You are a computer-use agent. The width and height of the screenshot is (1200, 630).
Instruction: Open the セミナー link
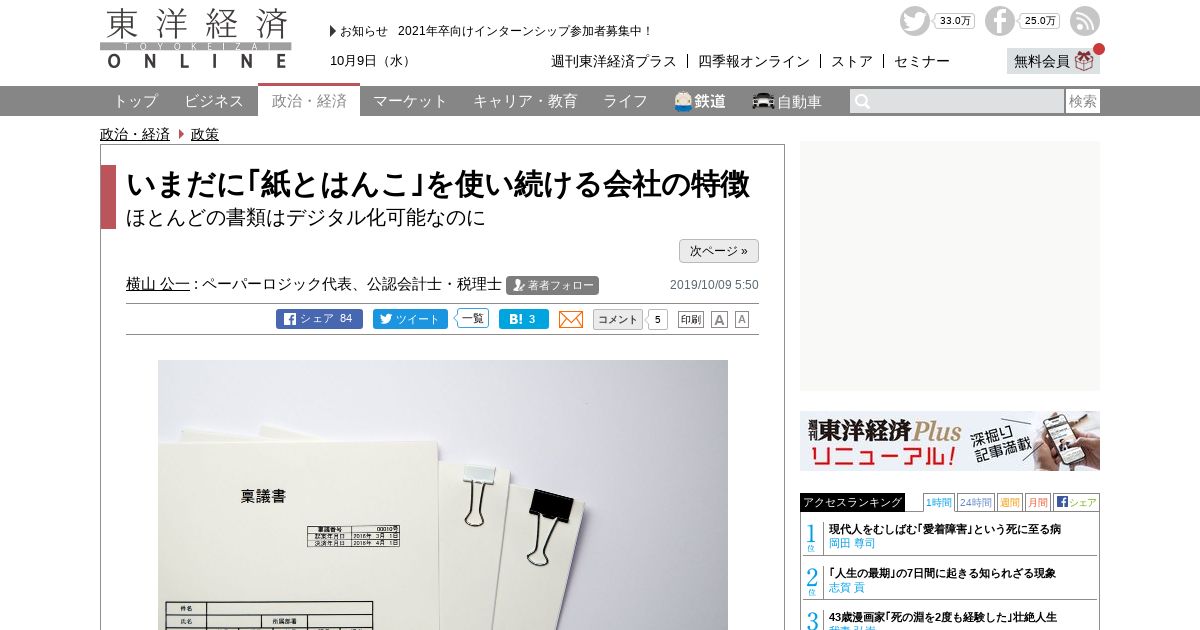point(922,61)
